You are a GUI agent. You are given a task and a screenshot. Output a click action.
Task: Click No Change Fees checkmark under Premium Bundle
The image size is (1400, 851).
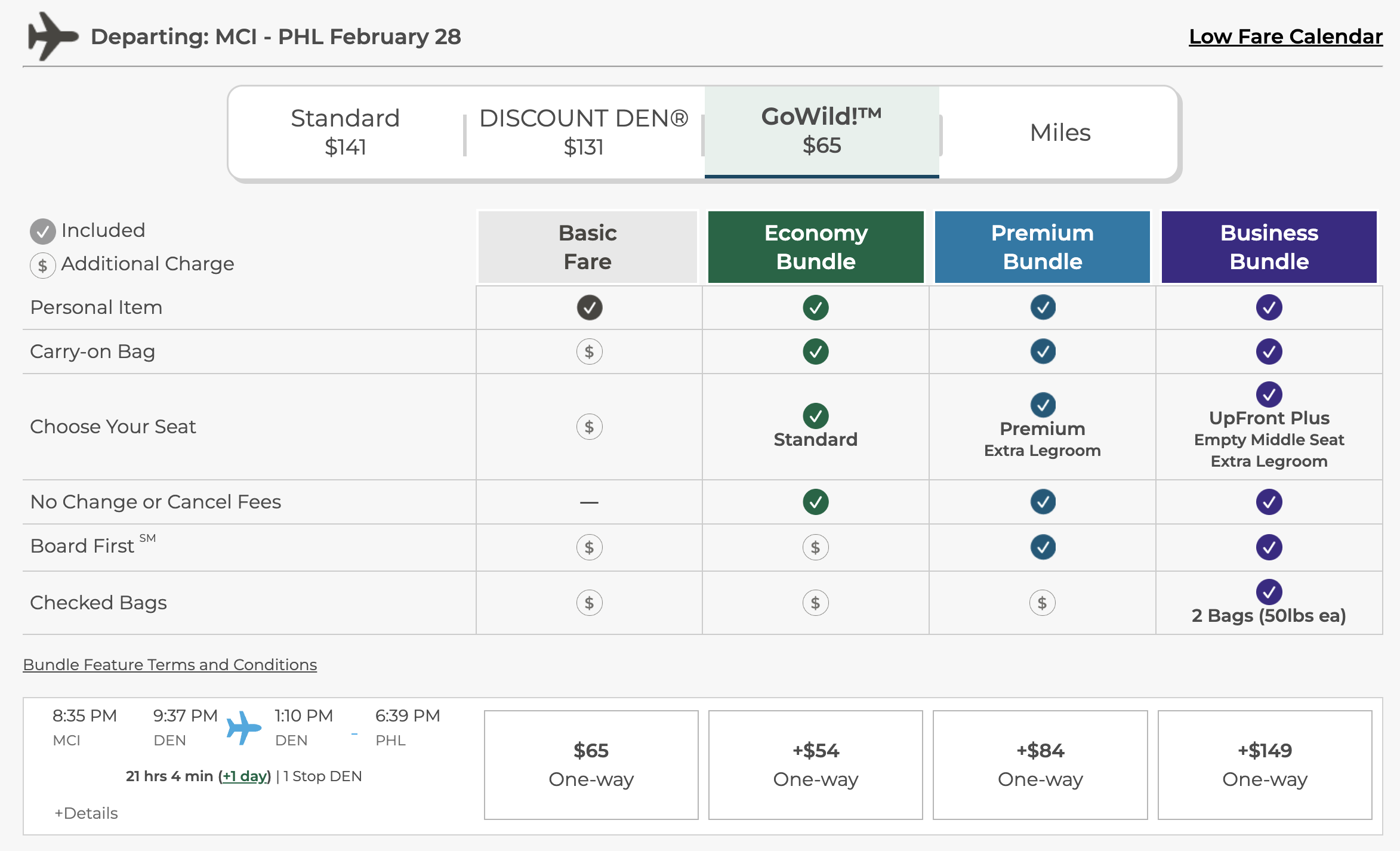tap(1043, 502)
